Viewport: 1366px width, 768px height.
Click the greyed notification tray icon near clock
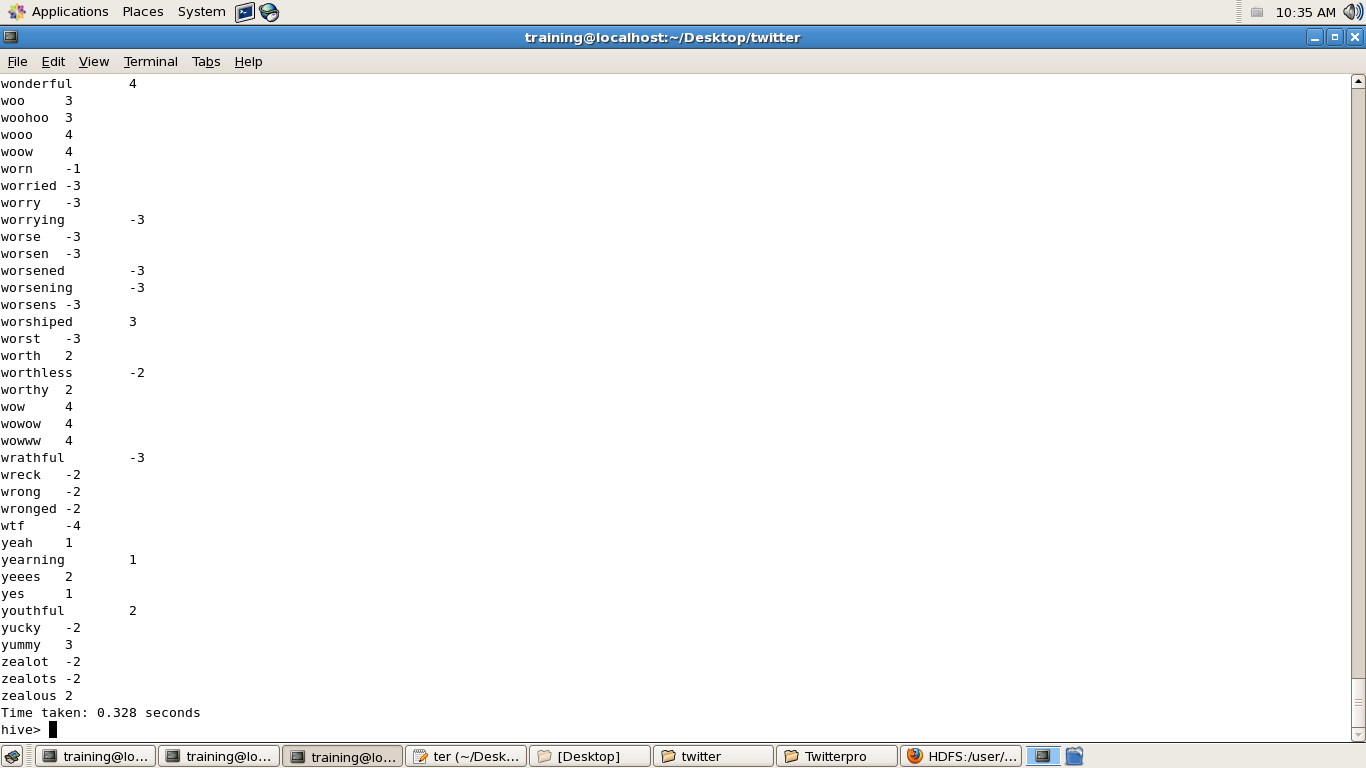(1257, 13)
